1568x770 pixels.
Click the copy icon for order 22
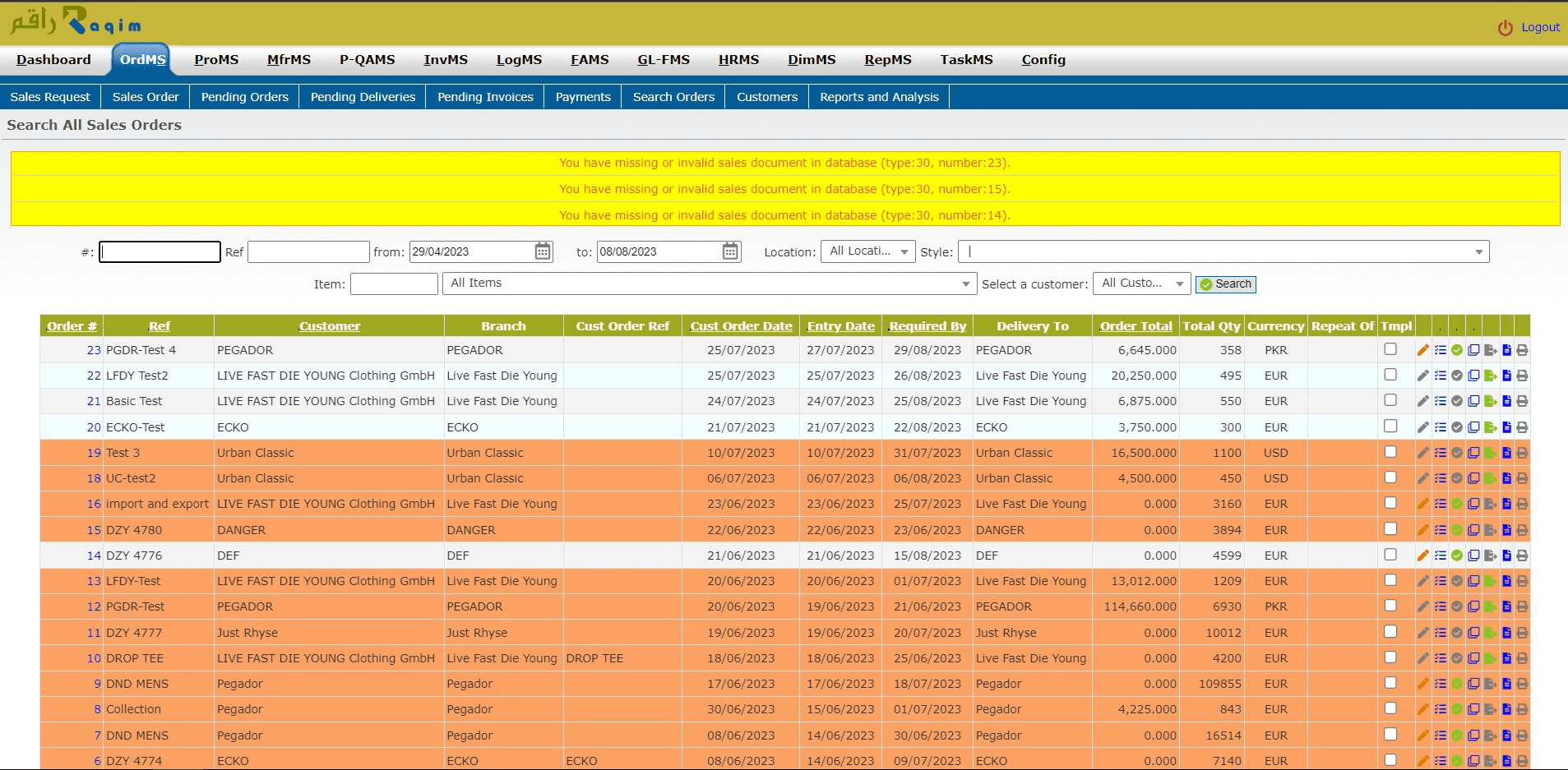(1473, 376)
